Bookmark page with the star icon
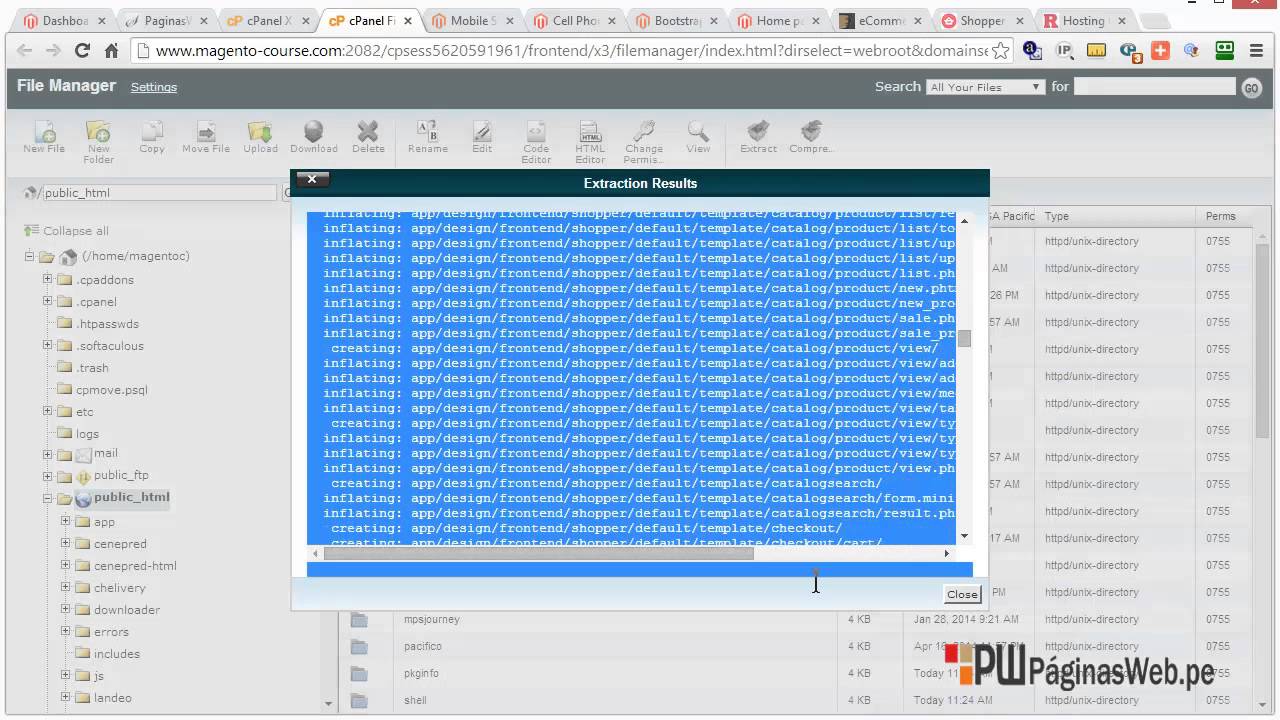Viewport: 1280px width, 720px height. [x=1000, y=51]
